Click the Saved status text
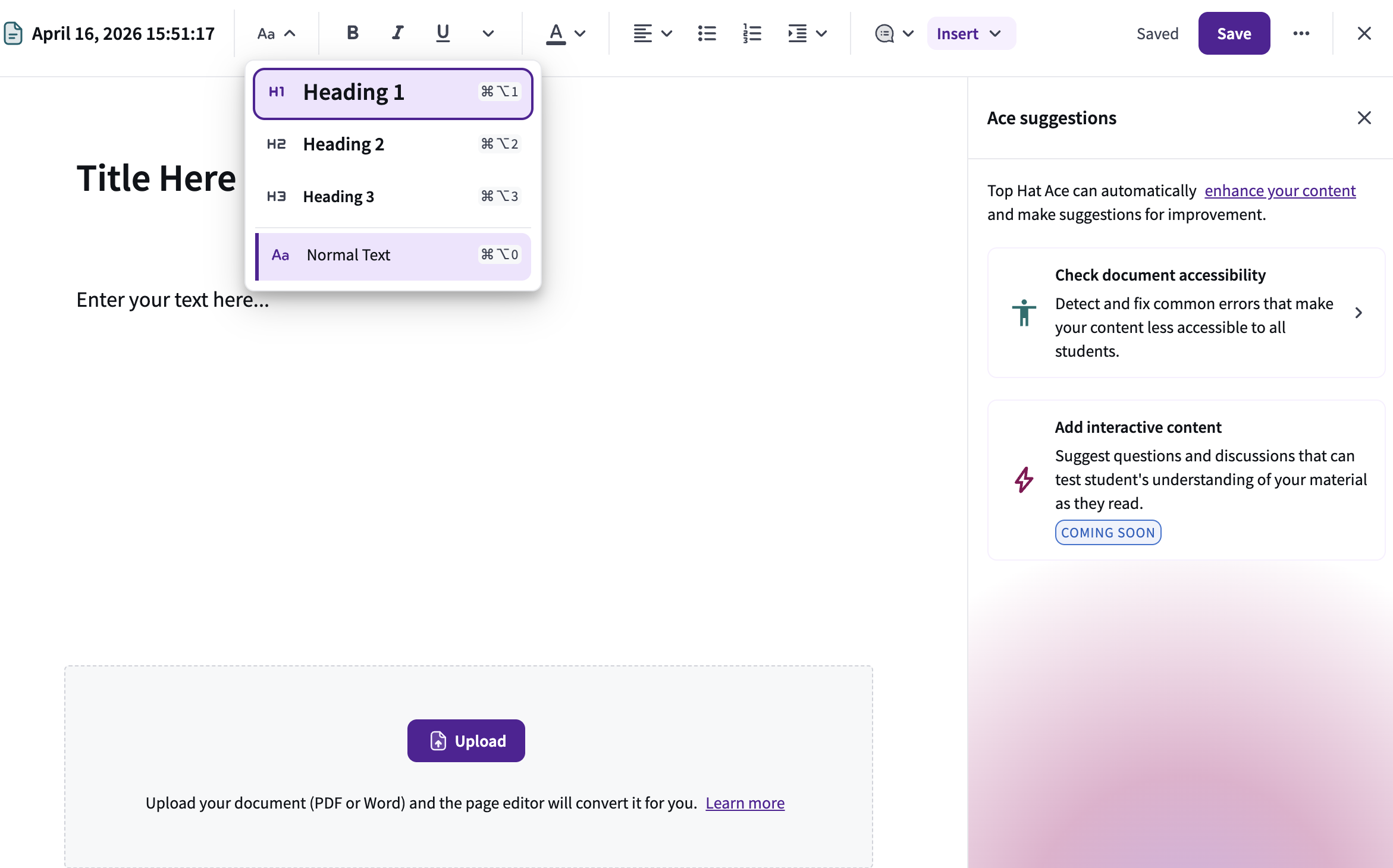1393x868 pixels. point(1157,33)
